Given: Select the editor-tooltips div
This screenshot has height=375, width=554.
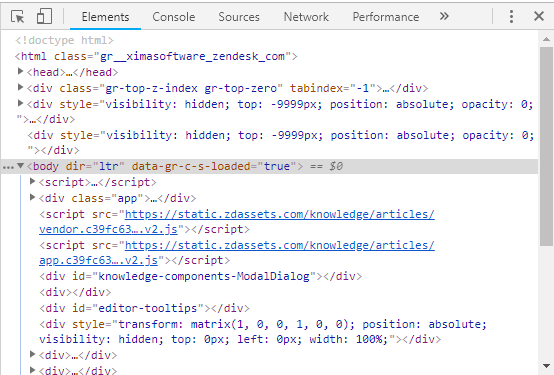Looking at the screenshot, I should coord(144,308).
